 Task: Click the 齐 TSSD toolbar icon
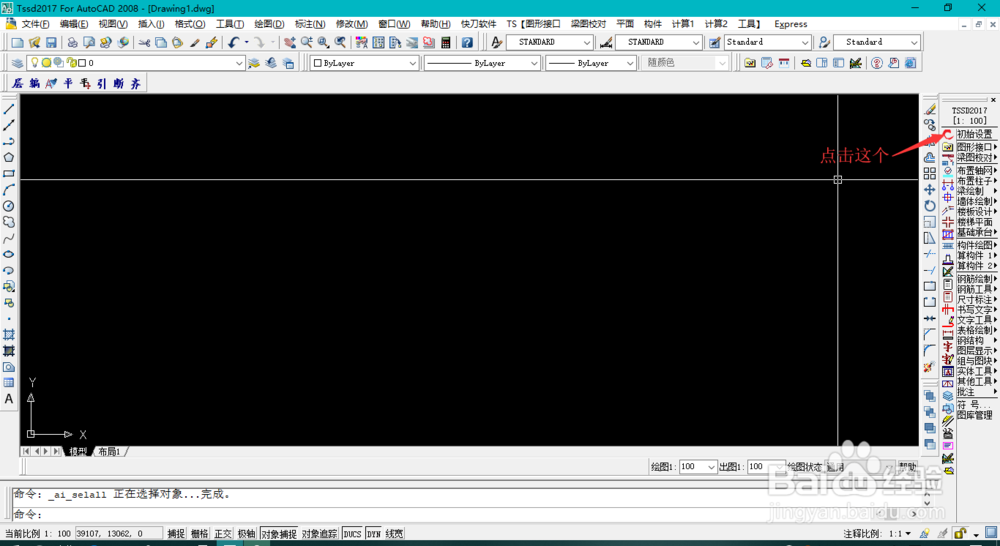coord(135,84)
